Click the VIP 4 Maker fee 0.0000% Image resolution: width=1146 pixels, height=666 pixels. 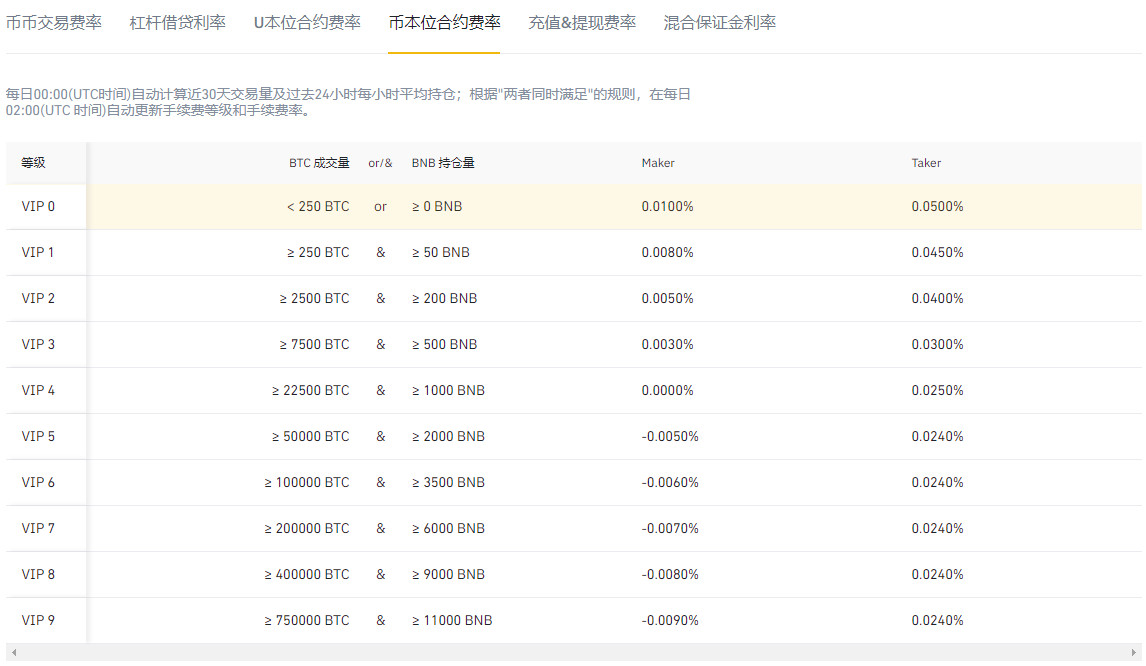point(667,391)
